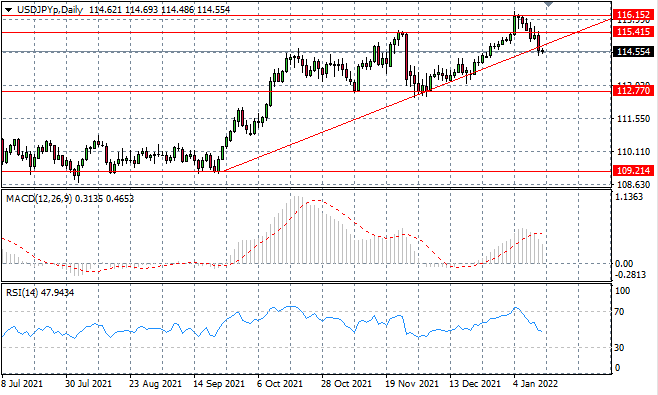Click the 111.550 price axis value
The width and height of the screenshot is (658, 395).
[x=633, y=119]
